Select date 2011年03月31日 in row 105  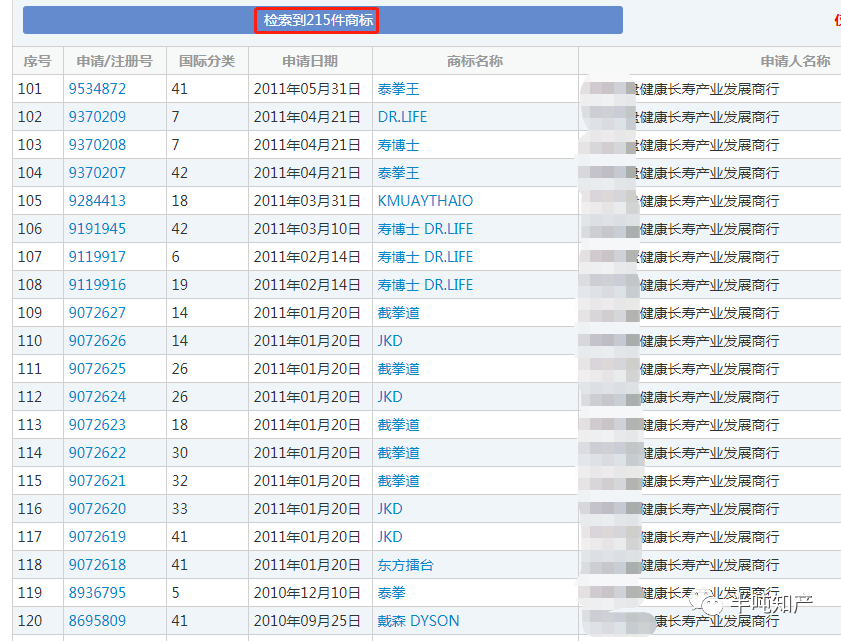307,201
